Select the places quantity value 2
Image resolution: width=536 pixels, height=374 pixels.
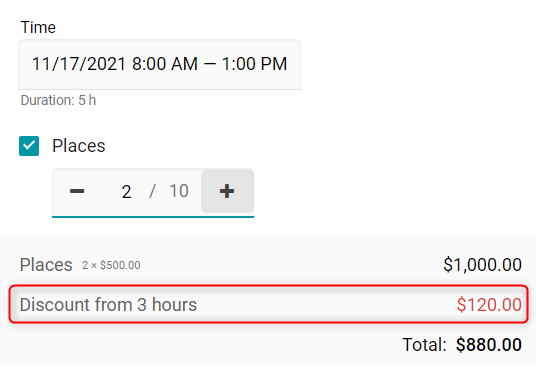126,191
